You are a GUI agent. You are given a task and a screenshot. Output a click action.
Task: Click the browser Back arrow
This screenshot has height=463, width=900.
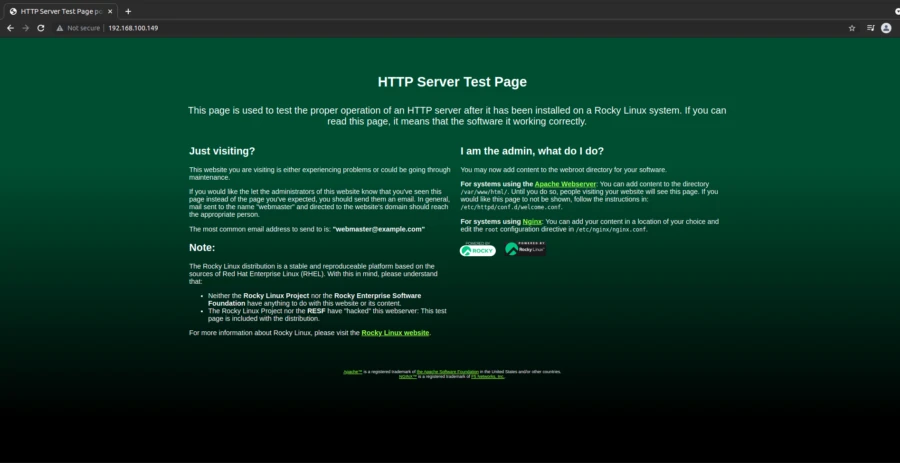pos(10,28)
